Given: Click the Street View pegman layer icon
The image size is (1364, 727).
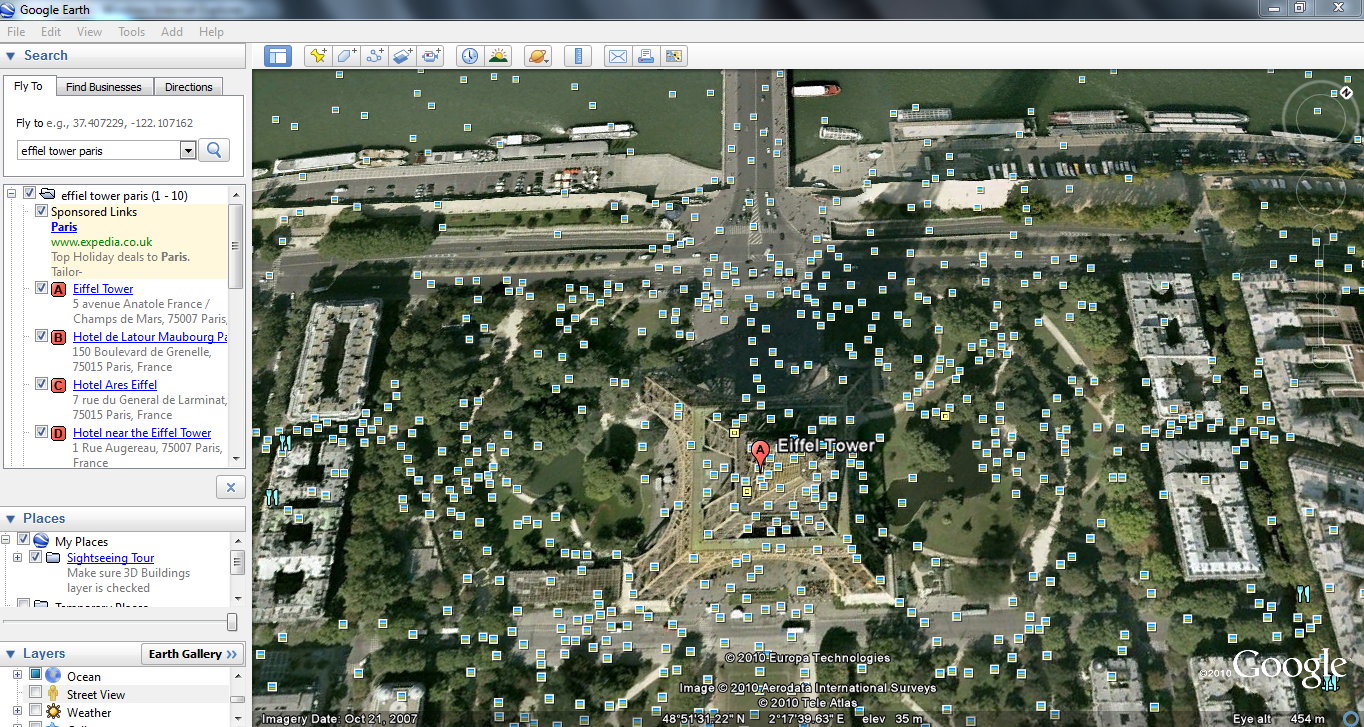Looking at the screenshot, I should tap(53, 694).
